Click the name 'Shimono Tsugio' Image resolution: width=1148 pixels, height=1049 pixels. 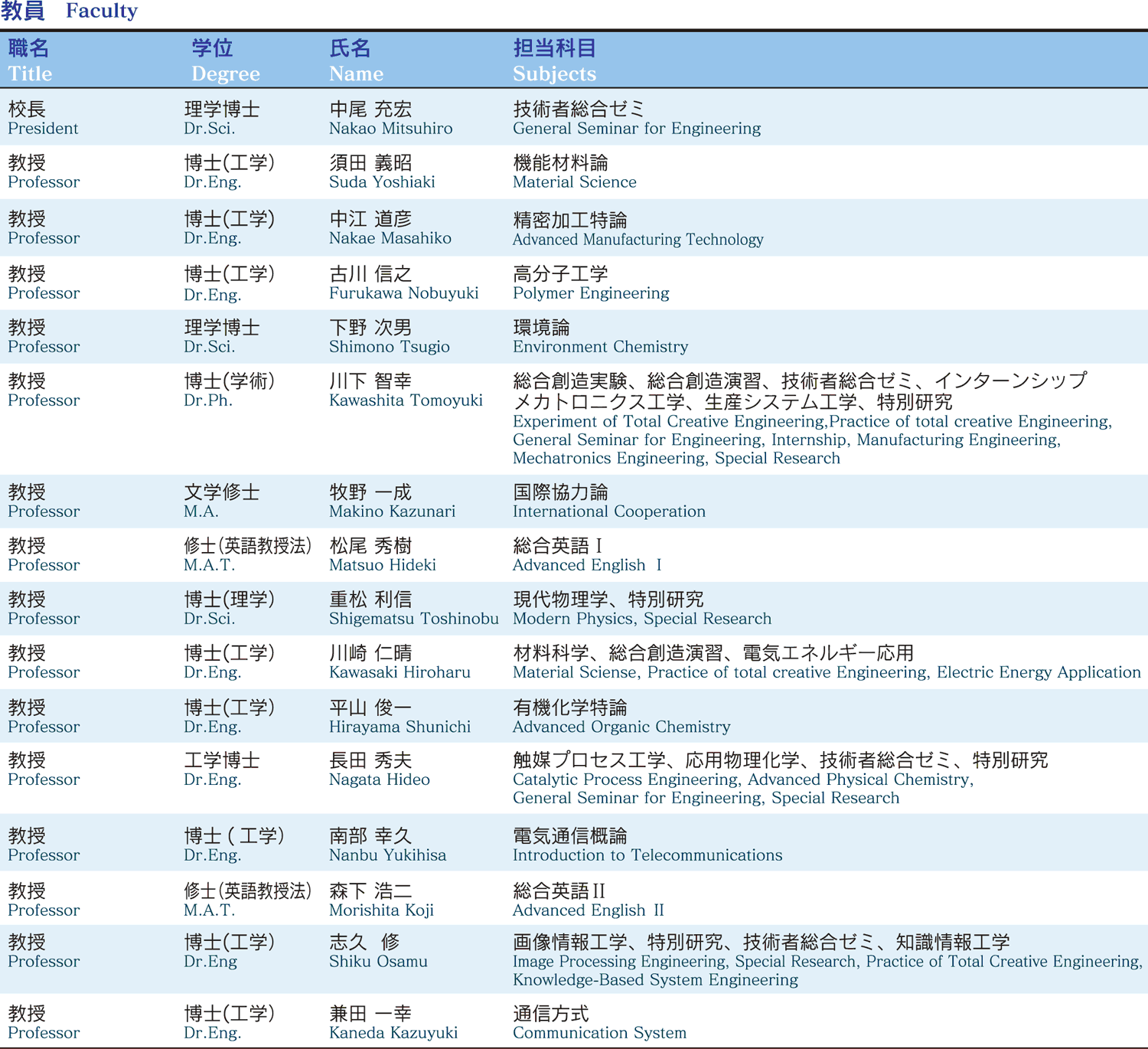click(x=390, y=347)
